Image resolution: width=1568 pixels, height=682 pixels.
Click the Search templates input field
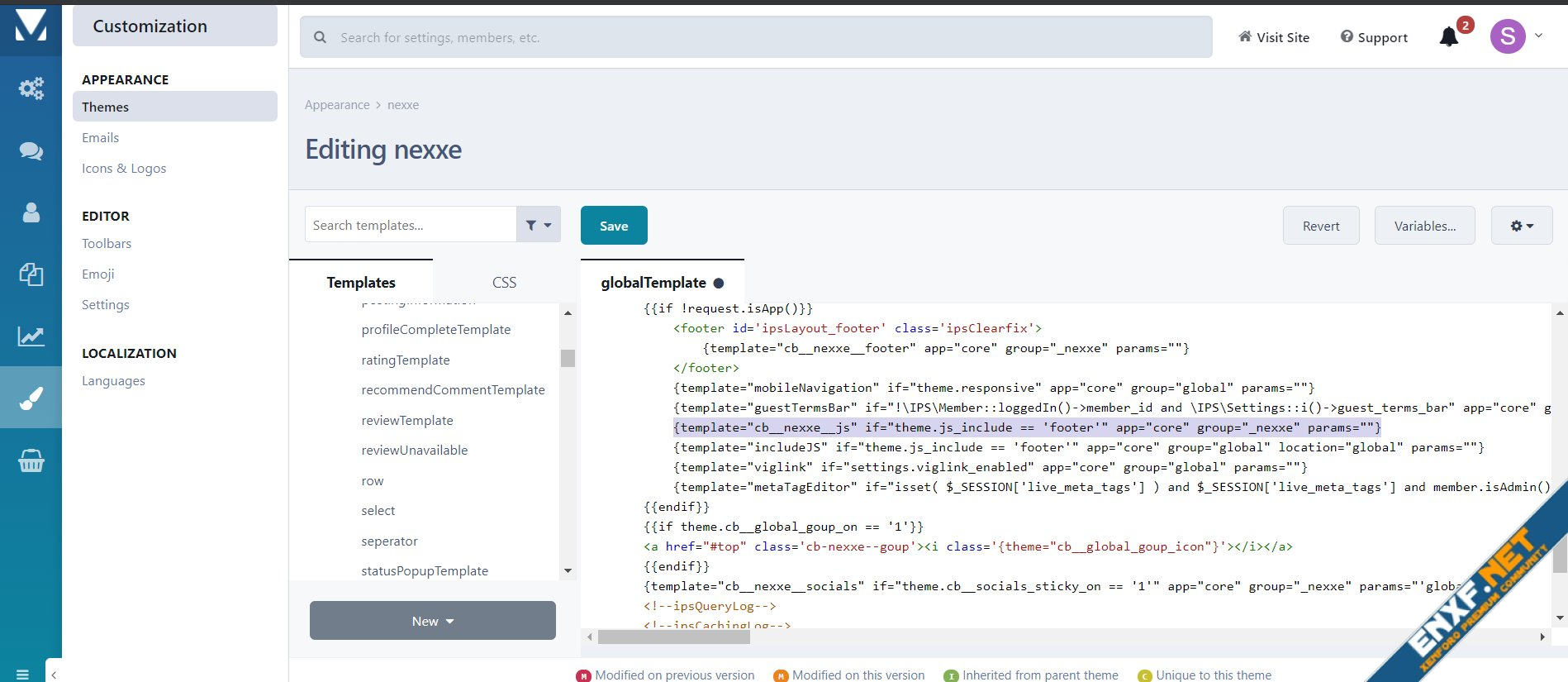(x=411, y=225)
